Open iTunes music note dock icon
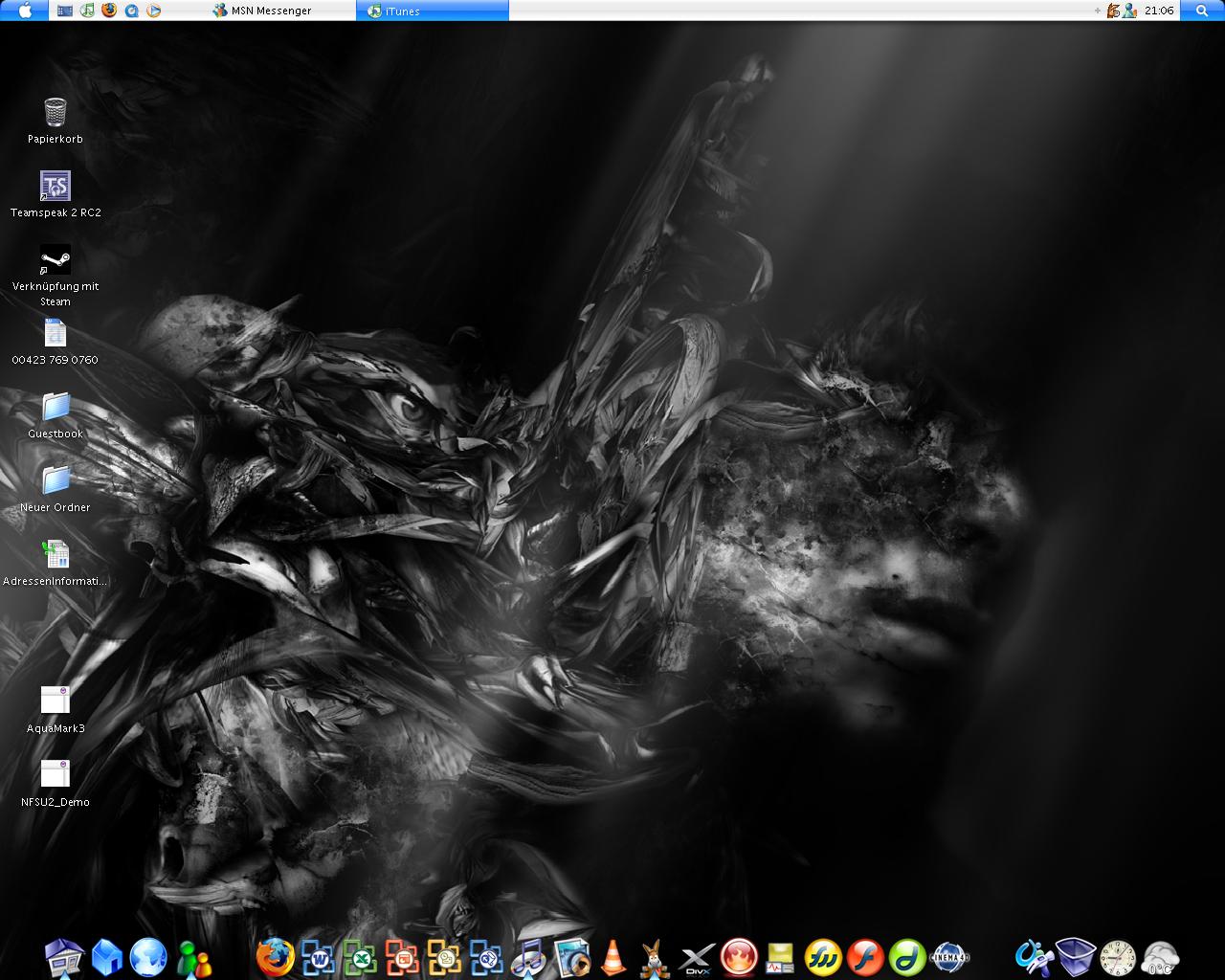This screenshot has height=980, width=1225. 528,956
